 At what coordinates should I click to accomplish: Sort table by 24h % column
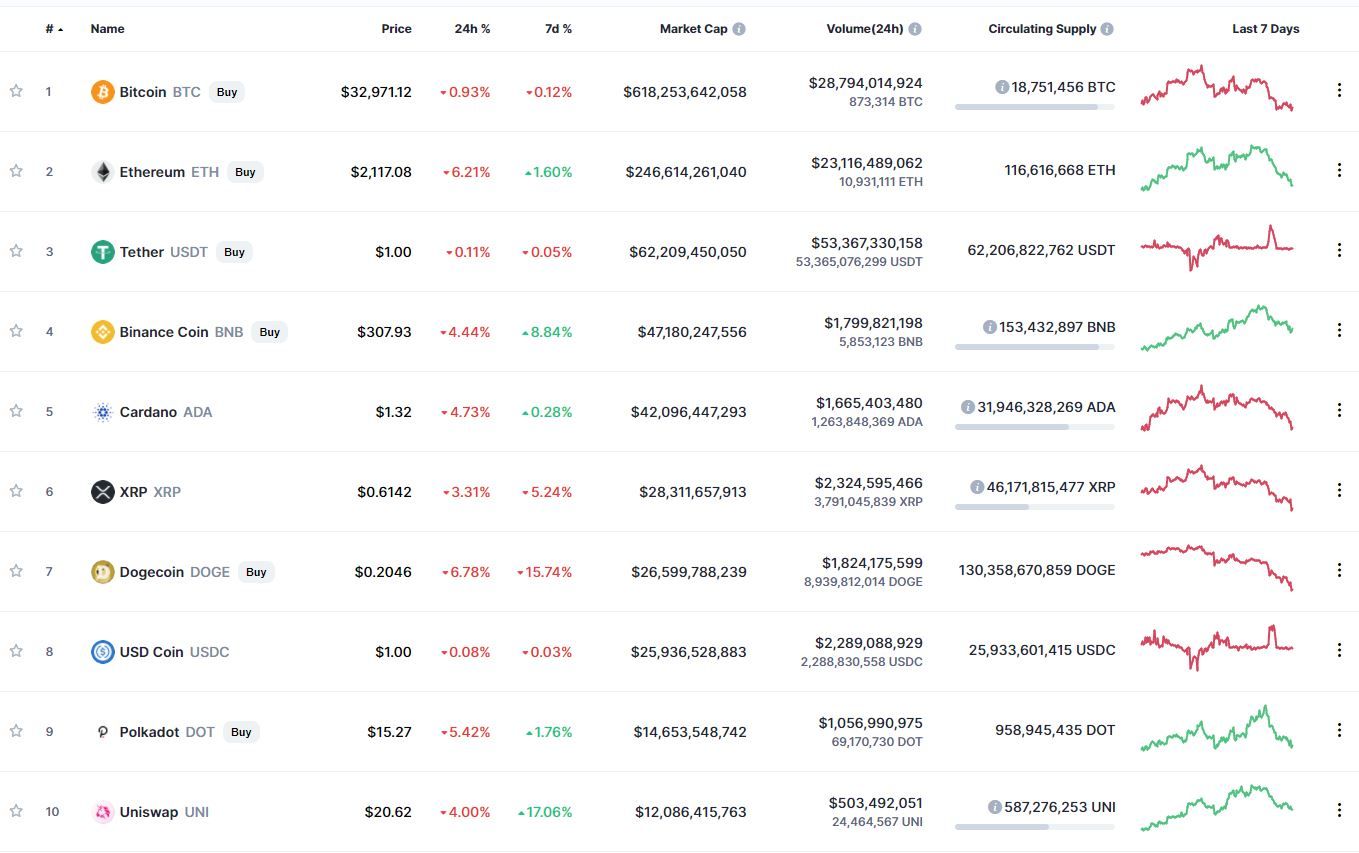(472, 29)
